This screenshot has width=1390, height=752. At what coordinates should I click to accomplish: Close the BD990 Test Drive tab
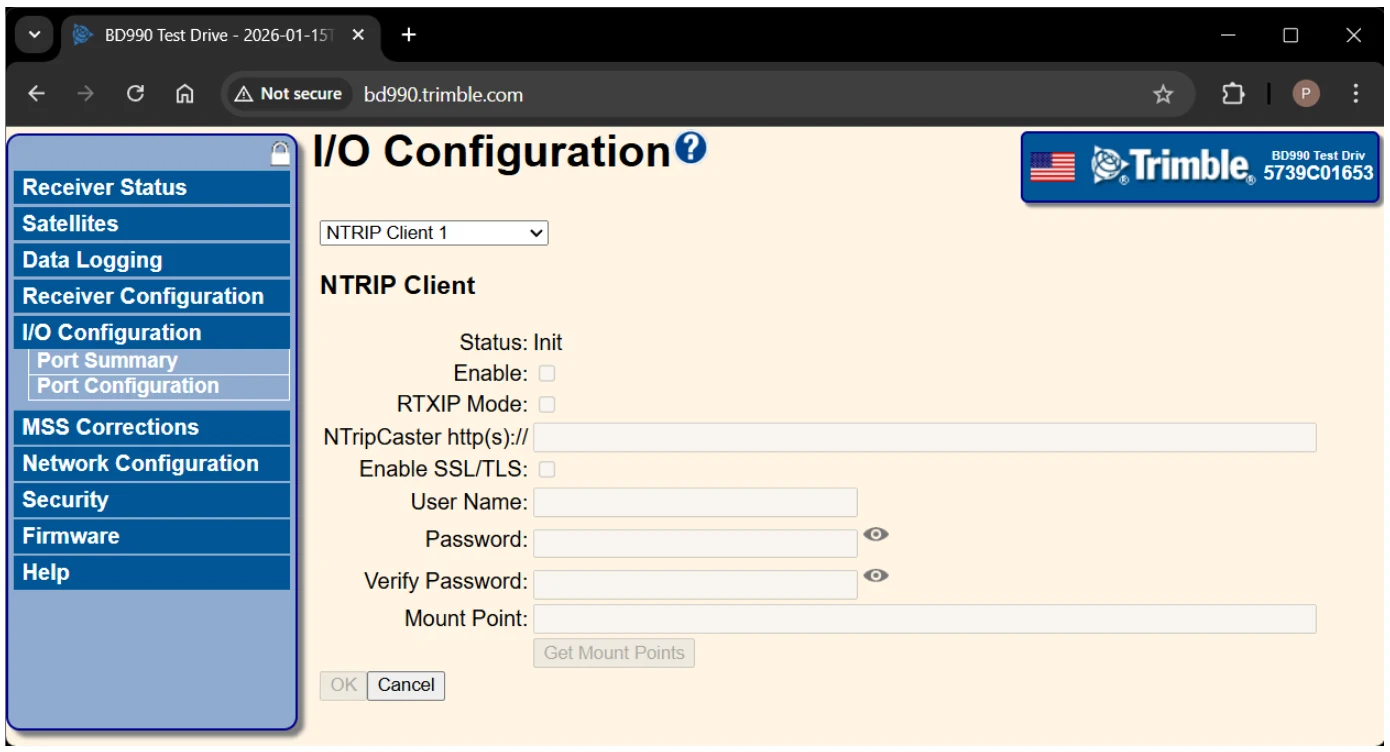[x=358, y=35]
